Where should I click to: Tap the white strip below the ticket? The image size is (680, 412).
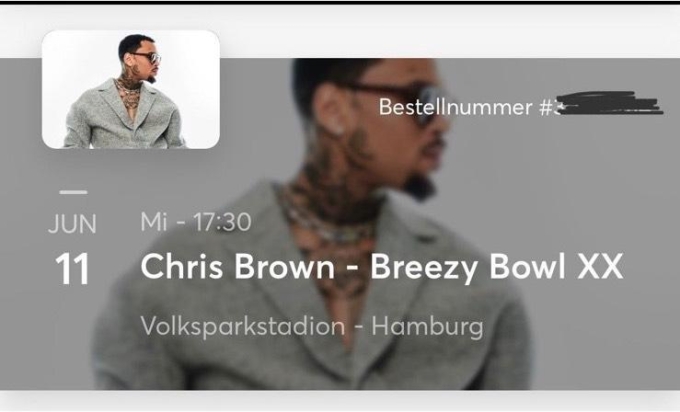[340, 400]
